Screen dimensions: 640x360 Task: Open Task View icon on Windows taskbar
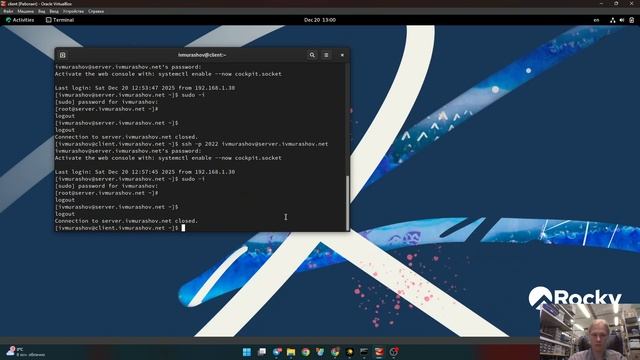click(262, 352)
